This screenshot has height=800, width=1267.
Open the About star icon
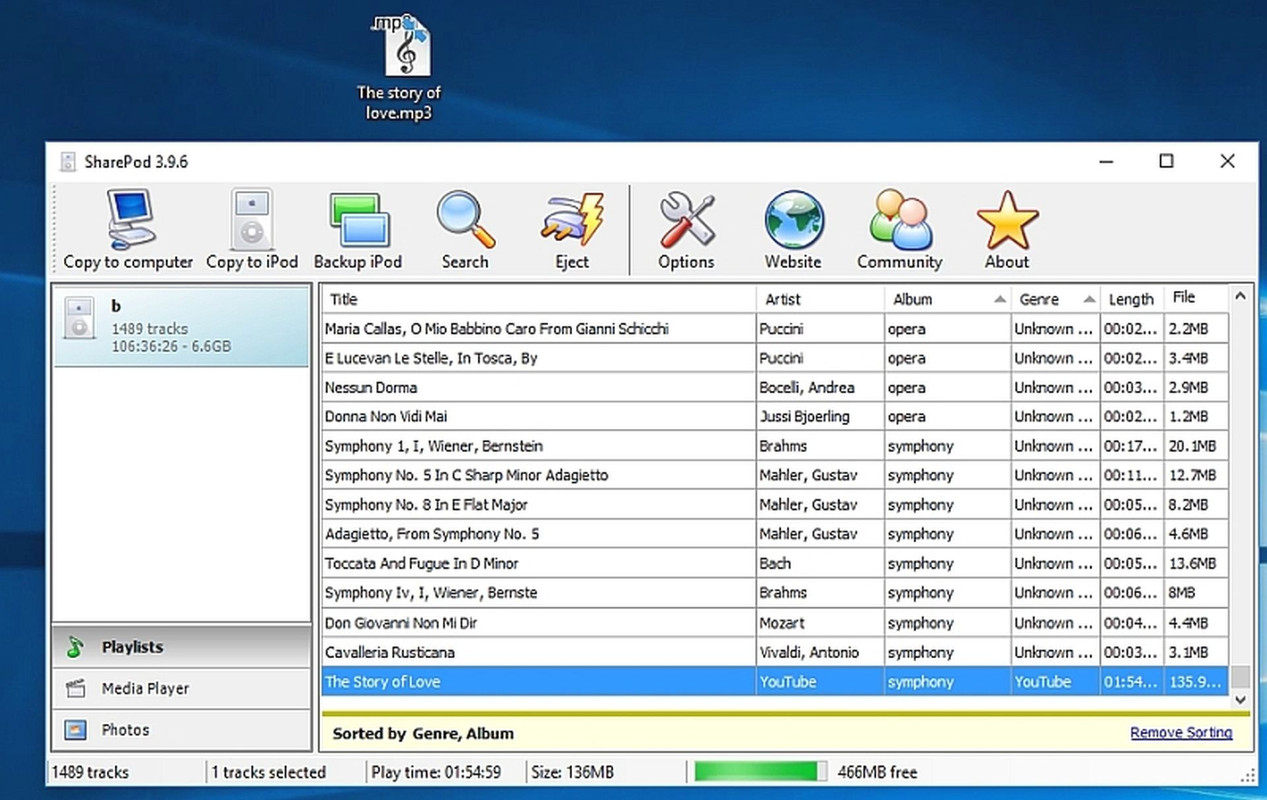(x=1007, y=230)
